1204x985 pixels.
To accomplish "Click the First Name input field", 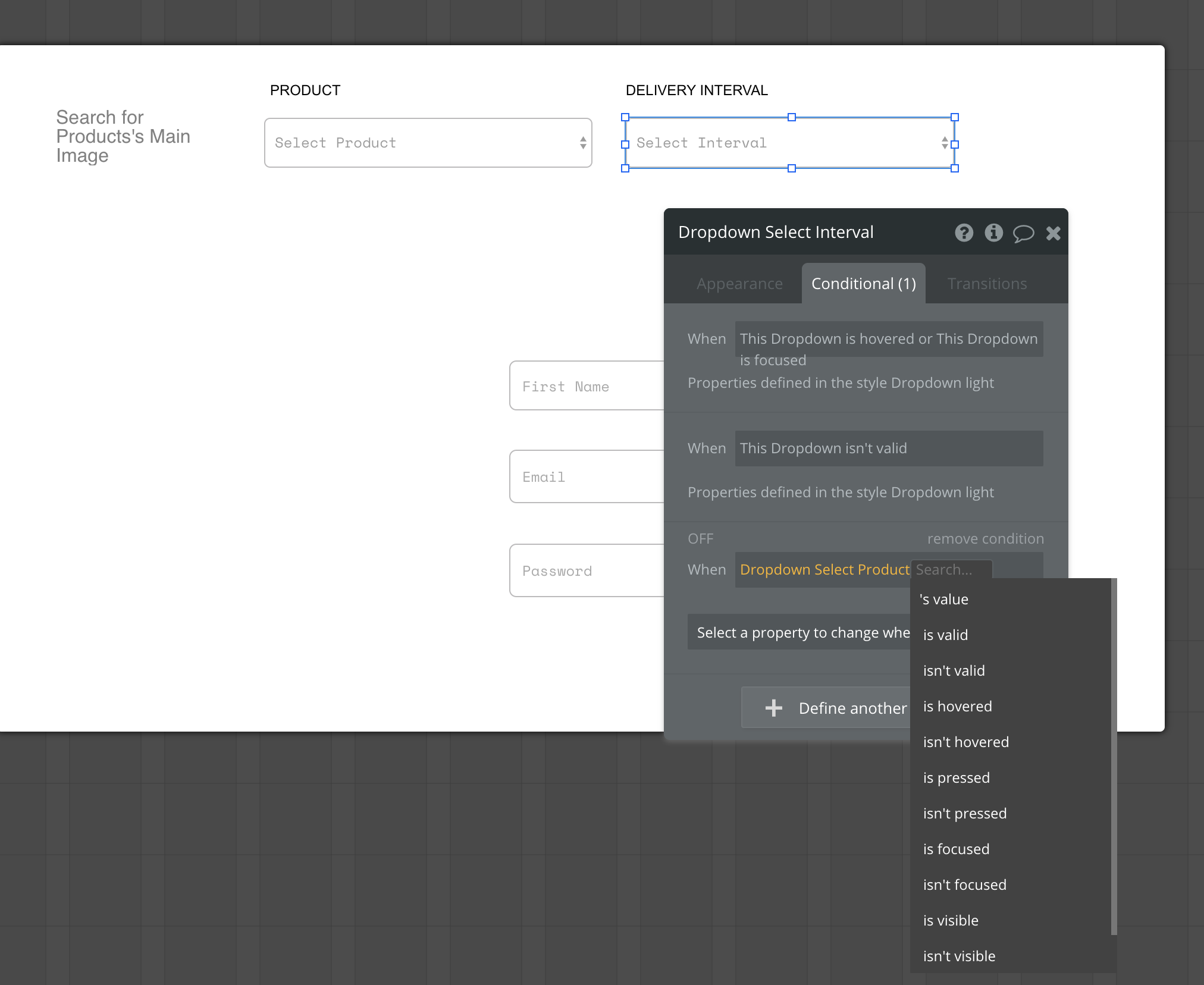I will (x=586, y=386).
